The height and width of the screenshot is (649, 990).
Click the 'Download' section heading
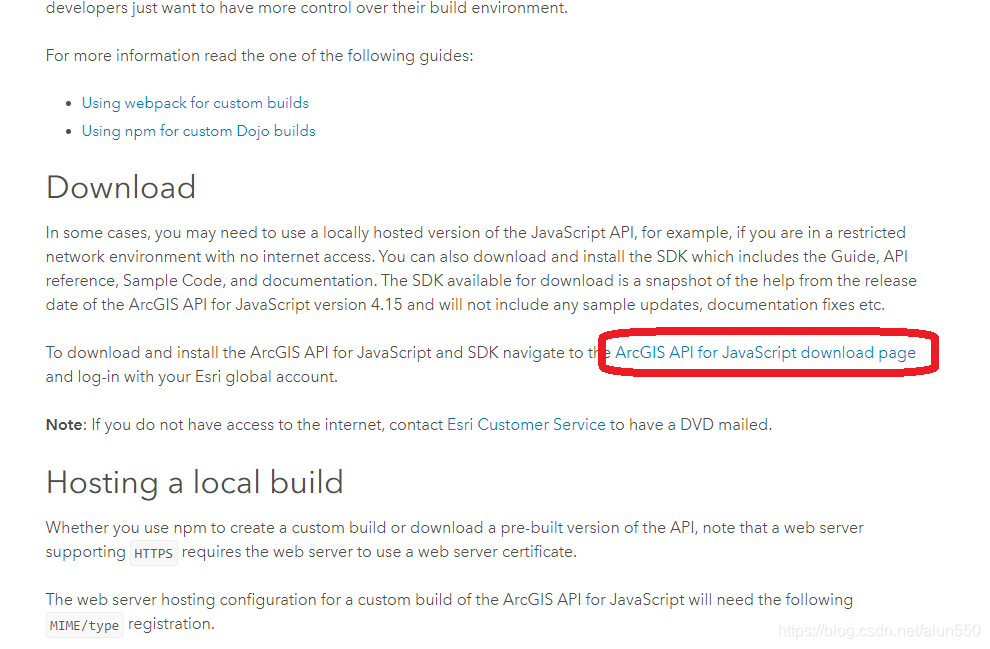[x=121, y=188]
